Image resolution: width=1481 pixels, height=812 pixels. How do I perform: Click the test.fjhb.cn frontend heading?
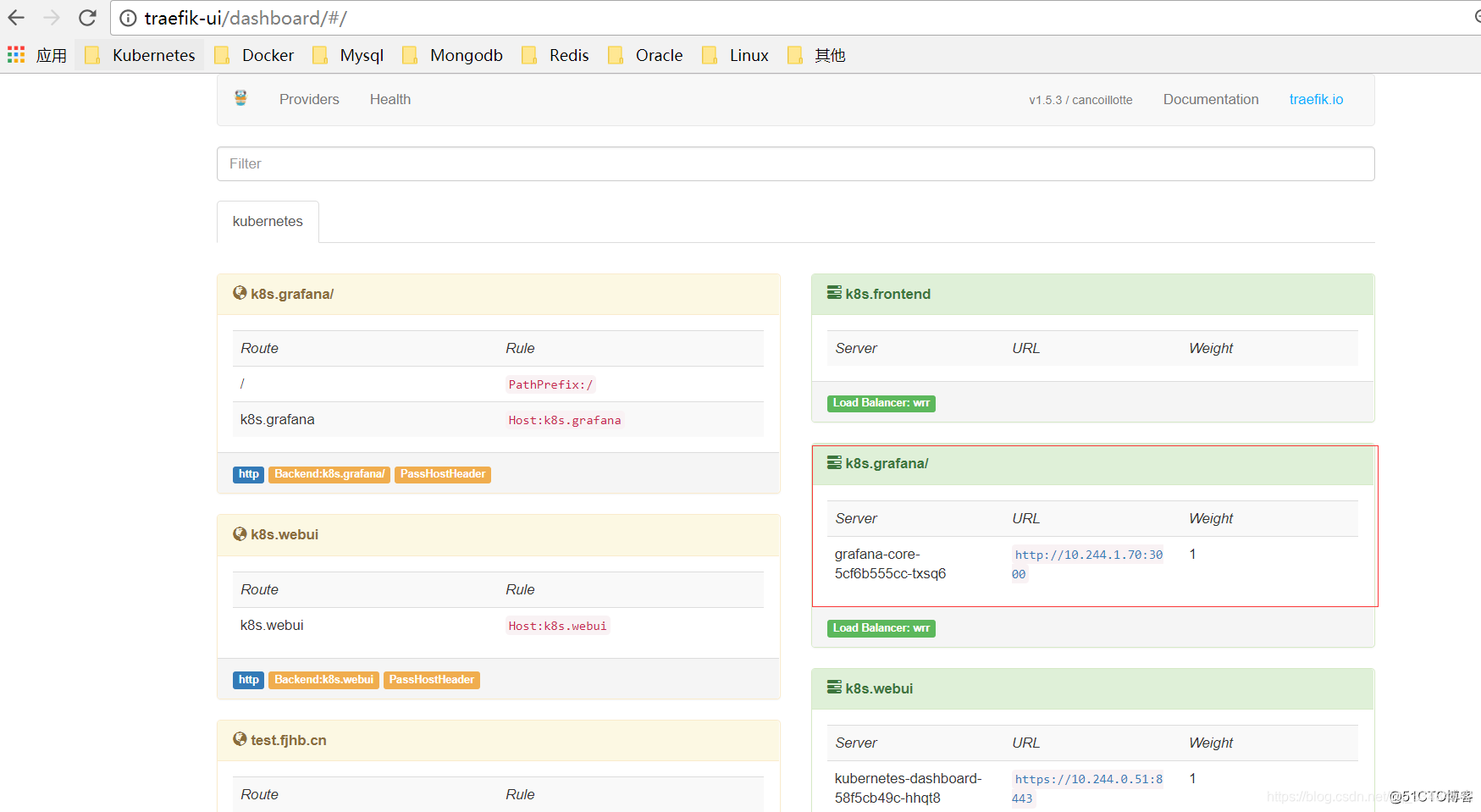[289, 740]
